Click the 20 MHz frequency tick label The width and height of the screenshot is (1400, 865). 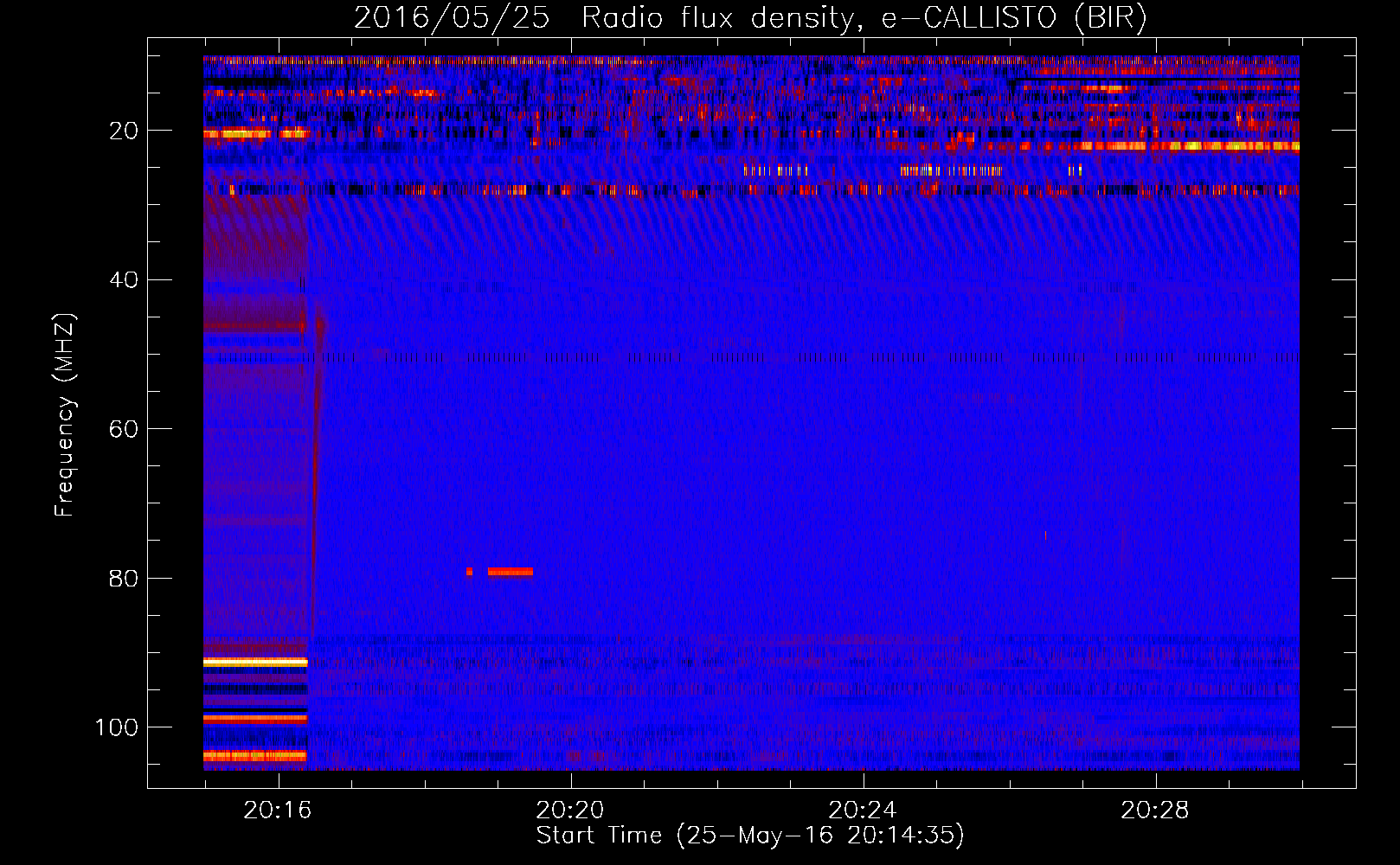click(x=124, y=131)
